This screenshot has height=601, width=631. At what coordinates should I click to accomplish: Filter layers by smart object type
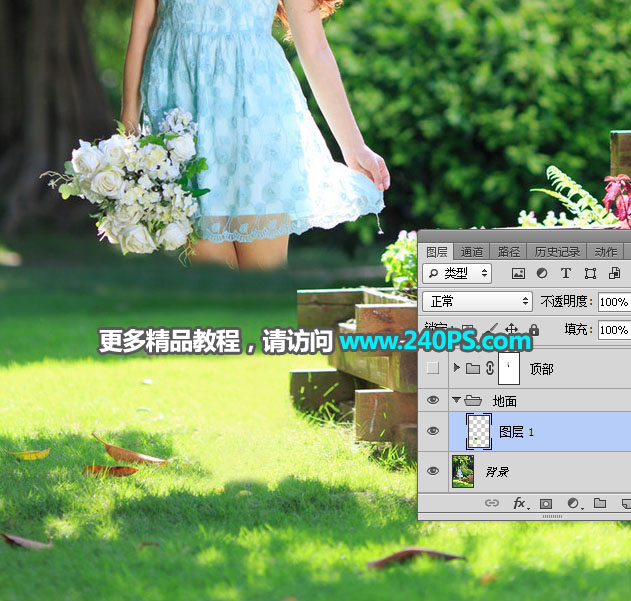[x=614, y=273]
